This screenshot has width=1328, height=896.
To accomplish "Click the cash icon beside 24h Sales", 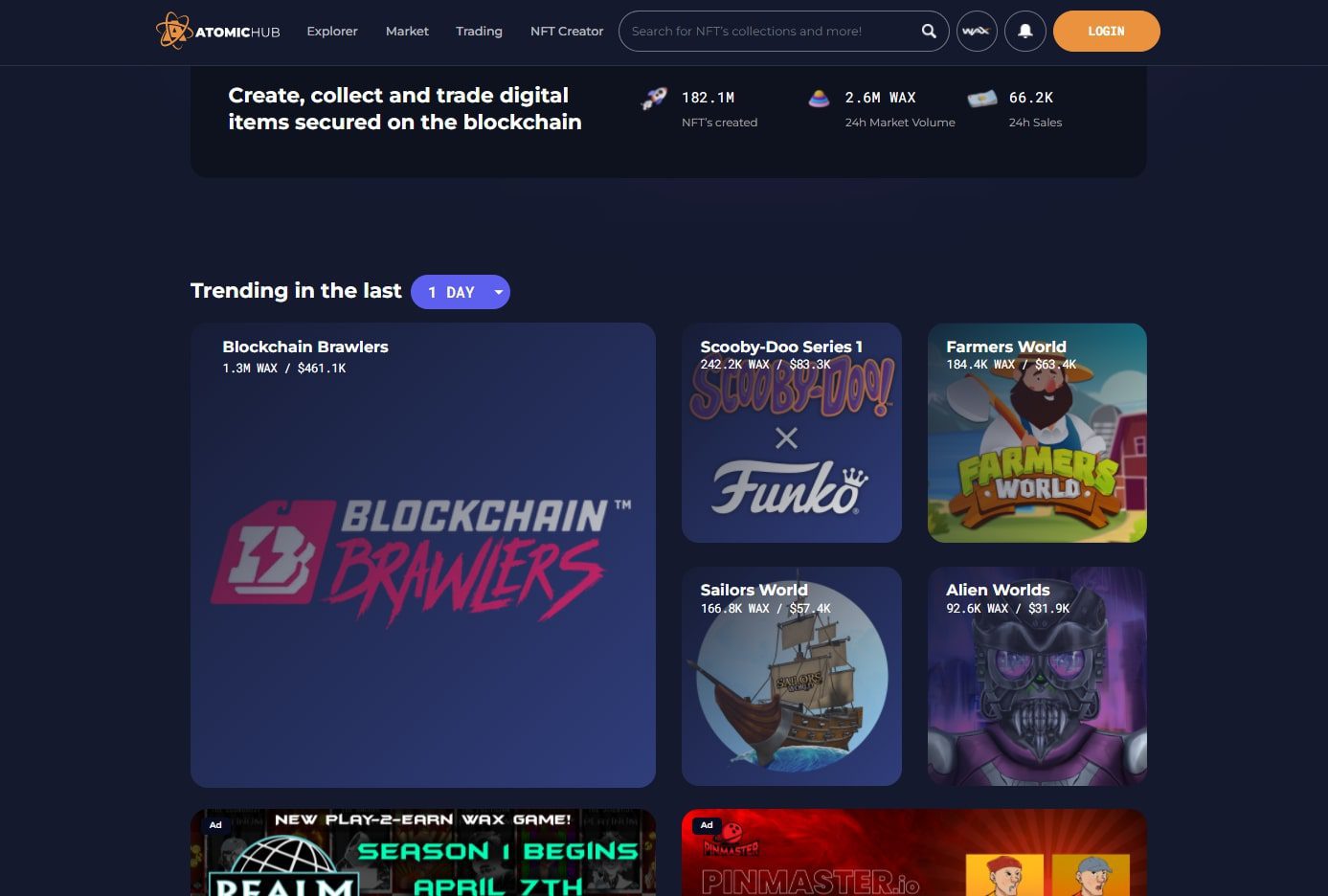I will click(982, 98).
